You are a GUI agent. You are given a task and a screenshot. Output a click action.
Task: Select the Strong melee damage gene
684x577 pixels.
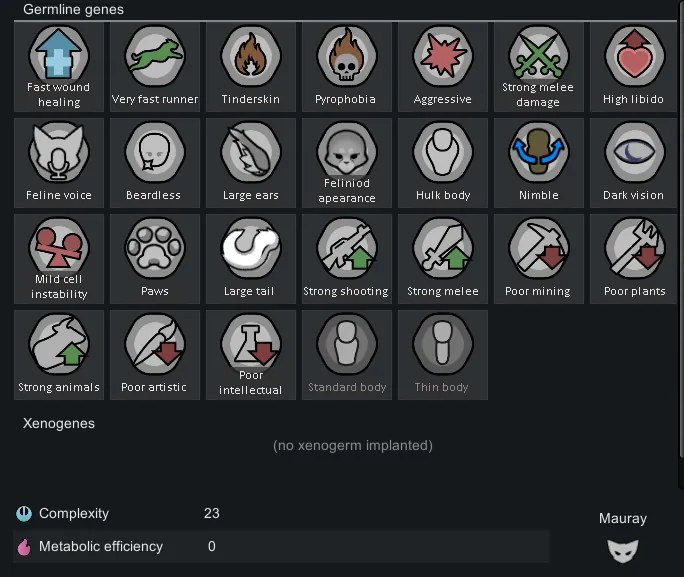coord(539,67)
